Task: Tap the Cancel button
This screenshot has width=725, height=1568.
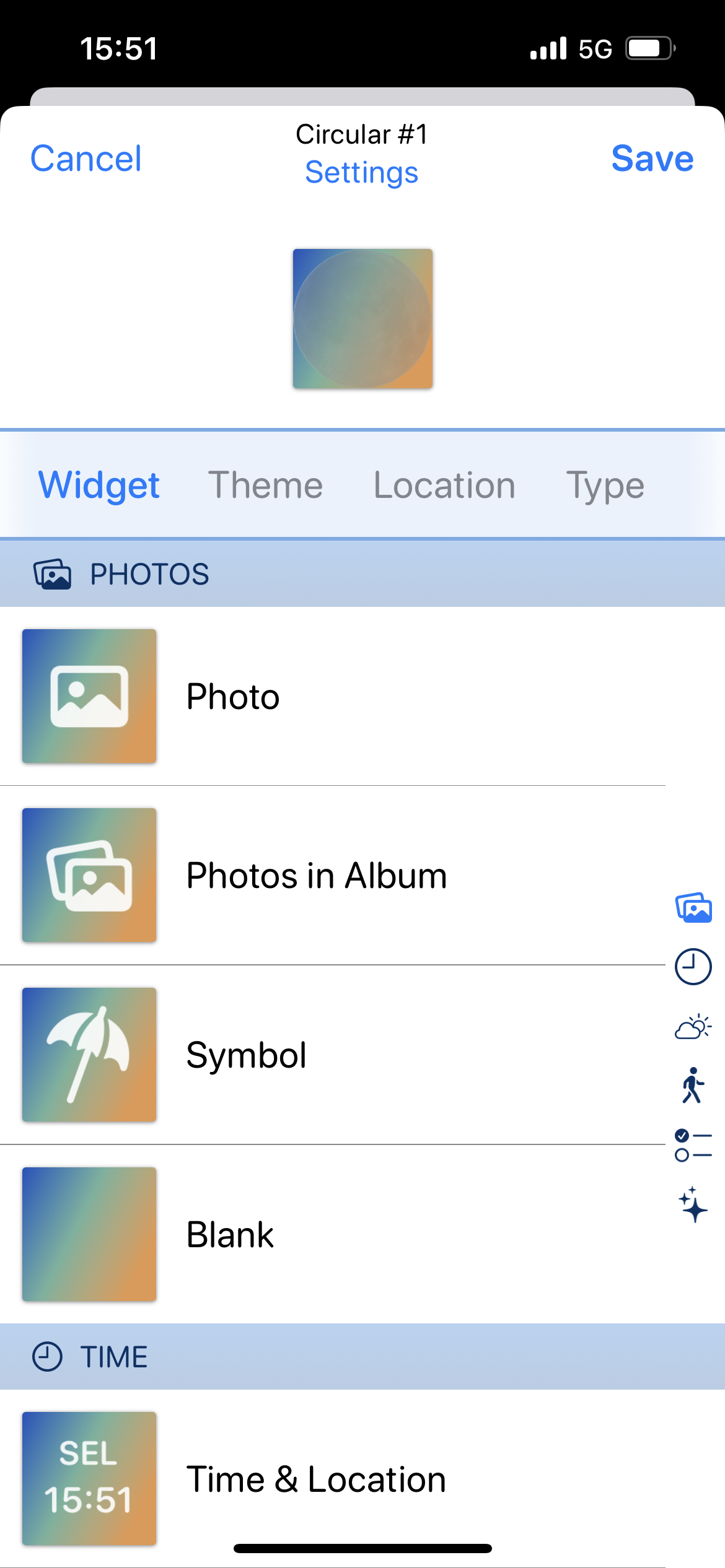Action: pos(86,159)
